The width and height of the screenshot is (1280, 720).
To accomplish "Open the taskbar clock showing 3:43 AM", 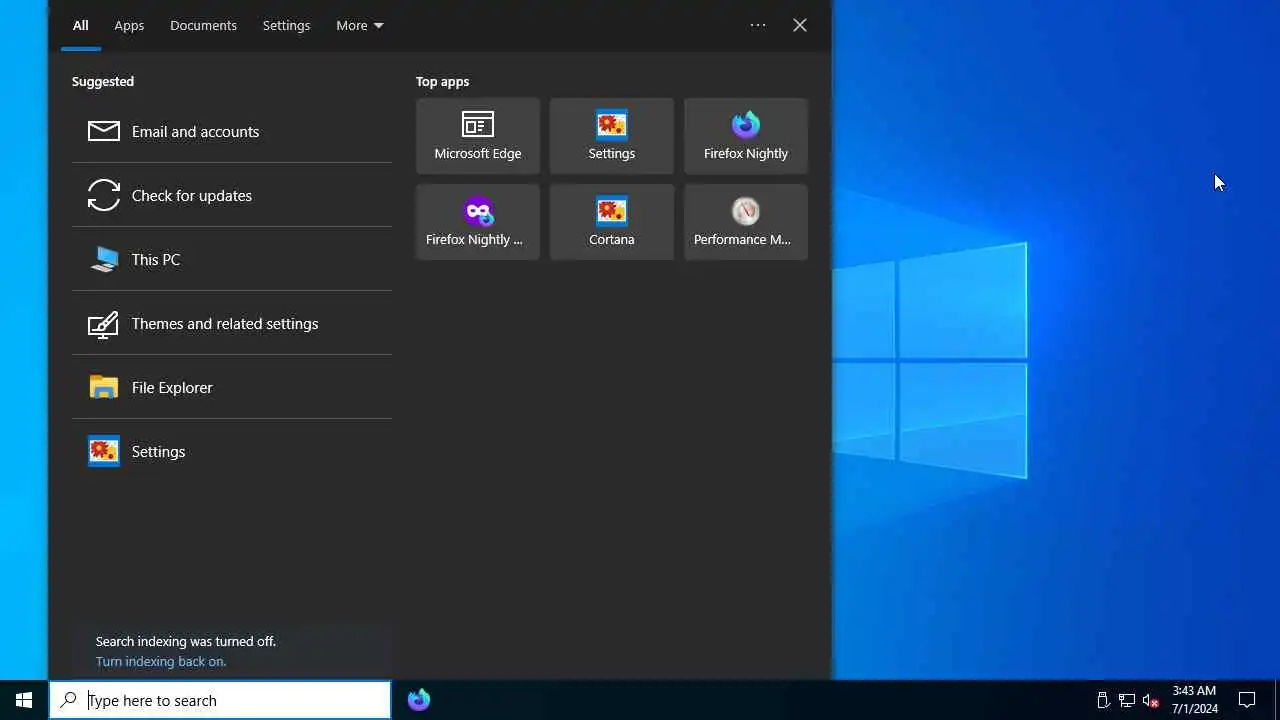I will [1195, 700].
